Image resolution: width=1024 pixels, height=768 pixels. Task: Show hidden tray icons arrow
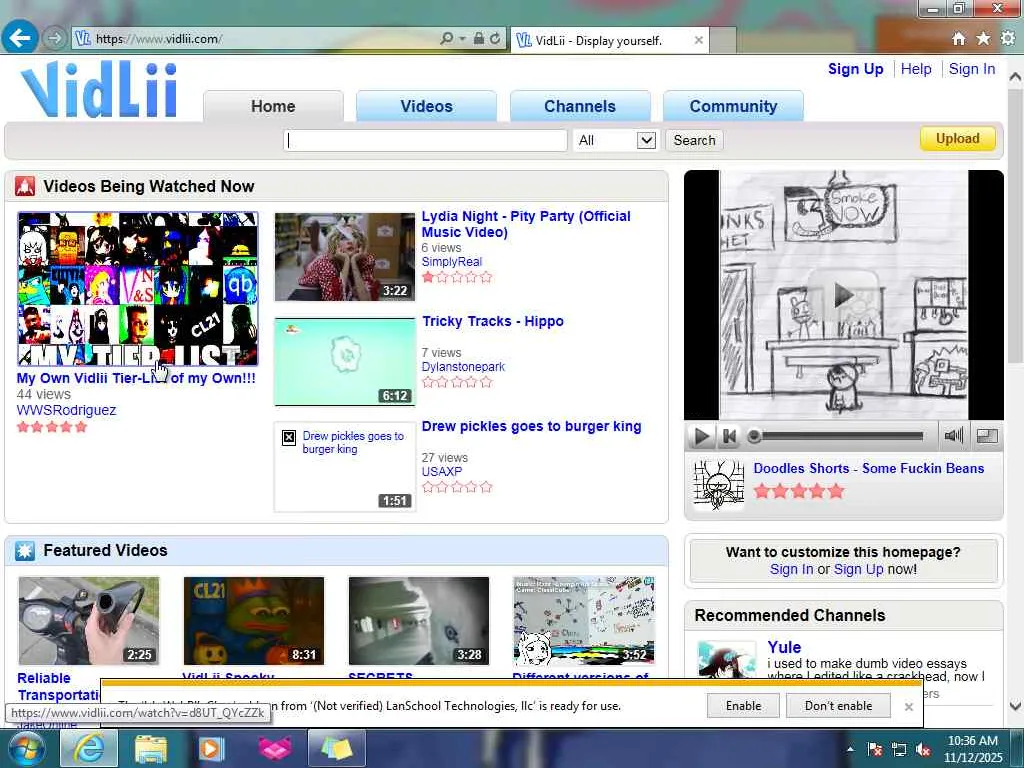point(850,750)
